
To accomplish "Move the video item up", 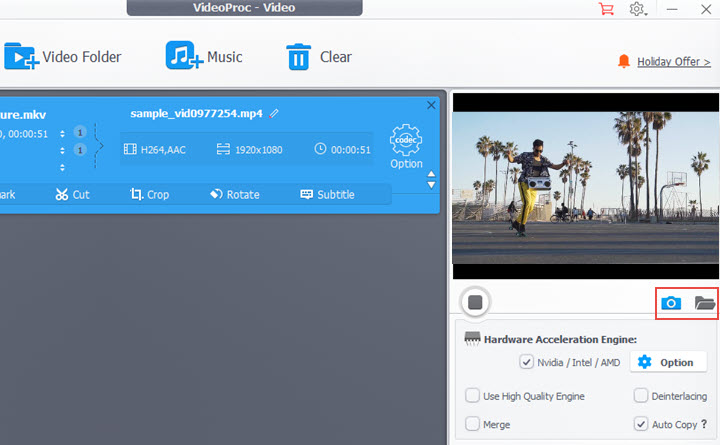I will coord(431,174).
